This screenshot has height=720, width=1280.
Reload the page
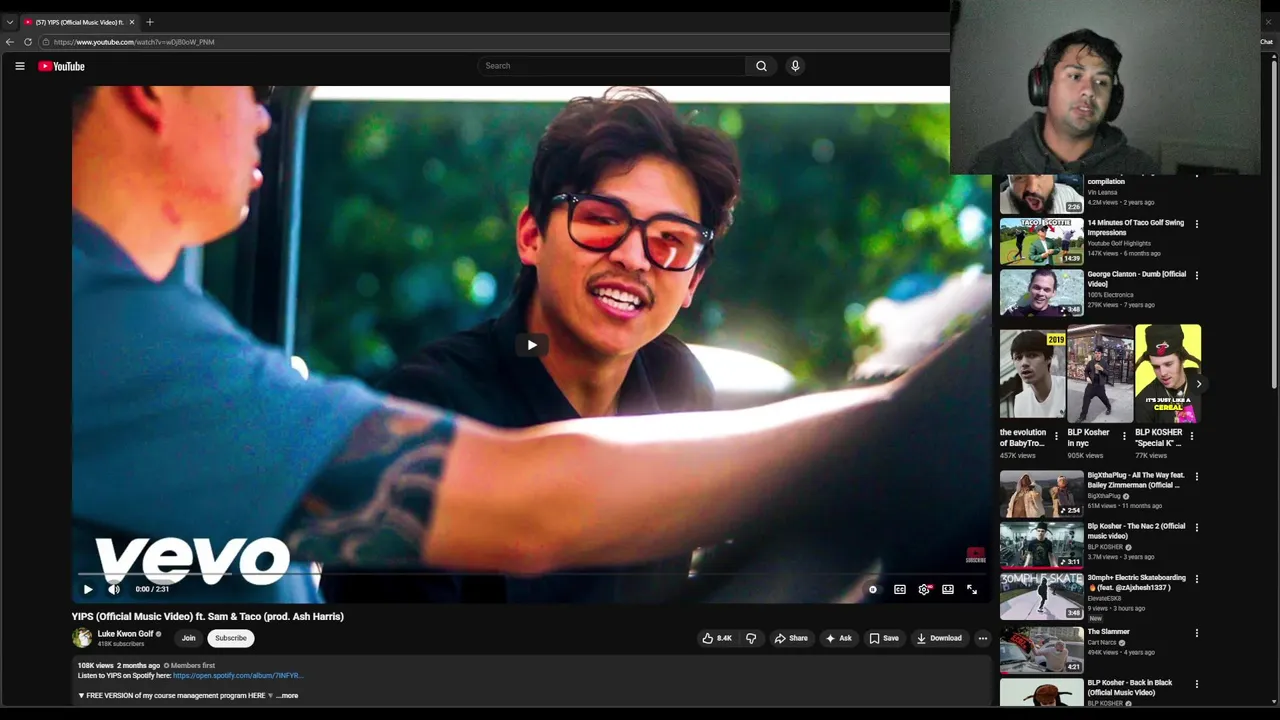[28, 42]
